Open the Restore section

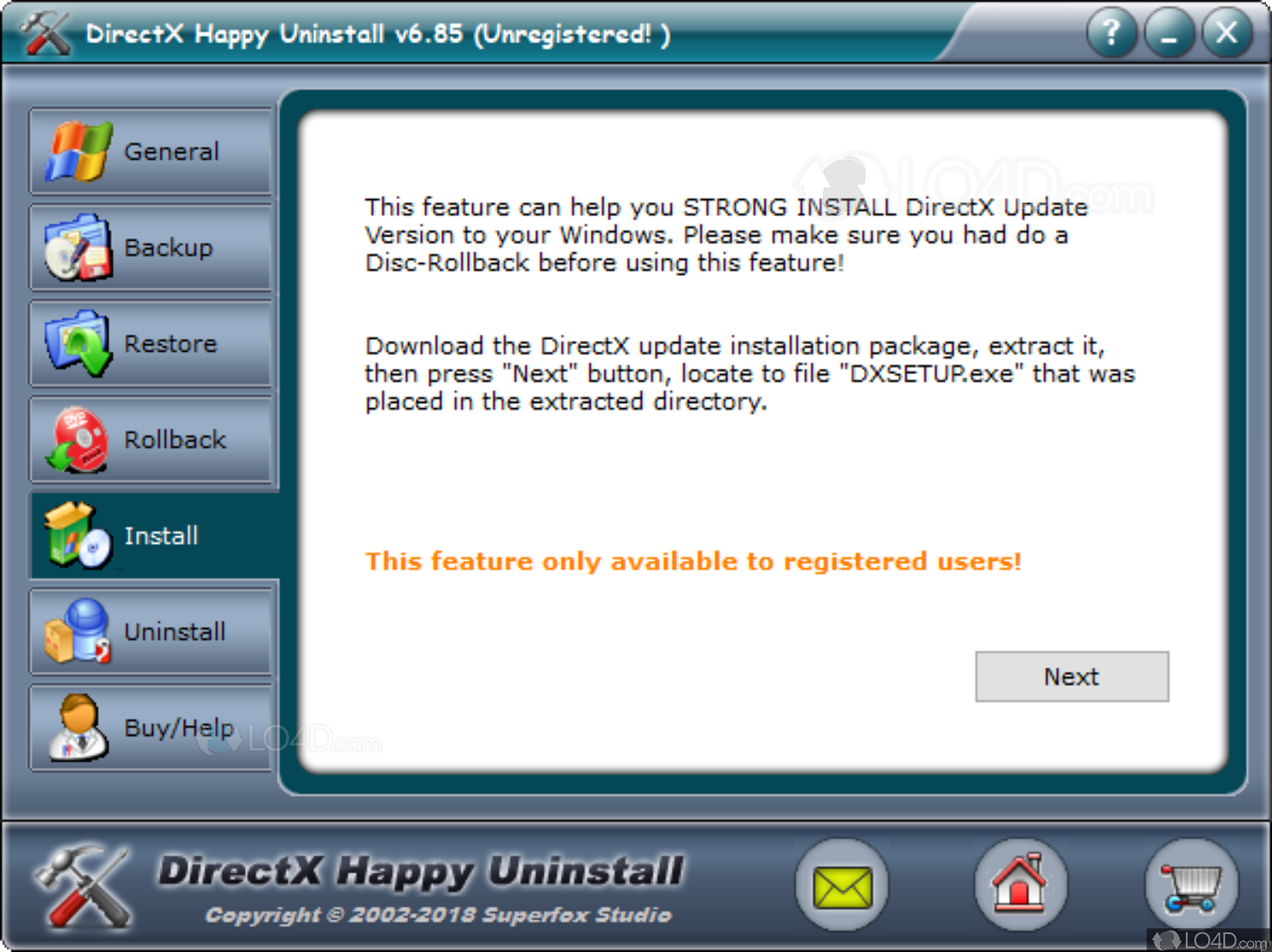tap(150, 344)
